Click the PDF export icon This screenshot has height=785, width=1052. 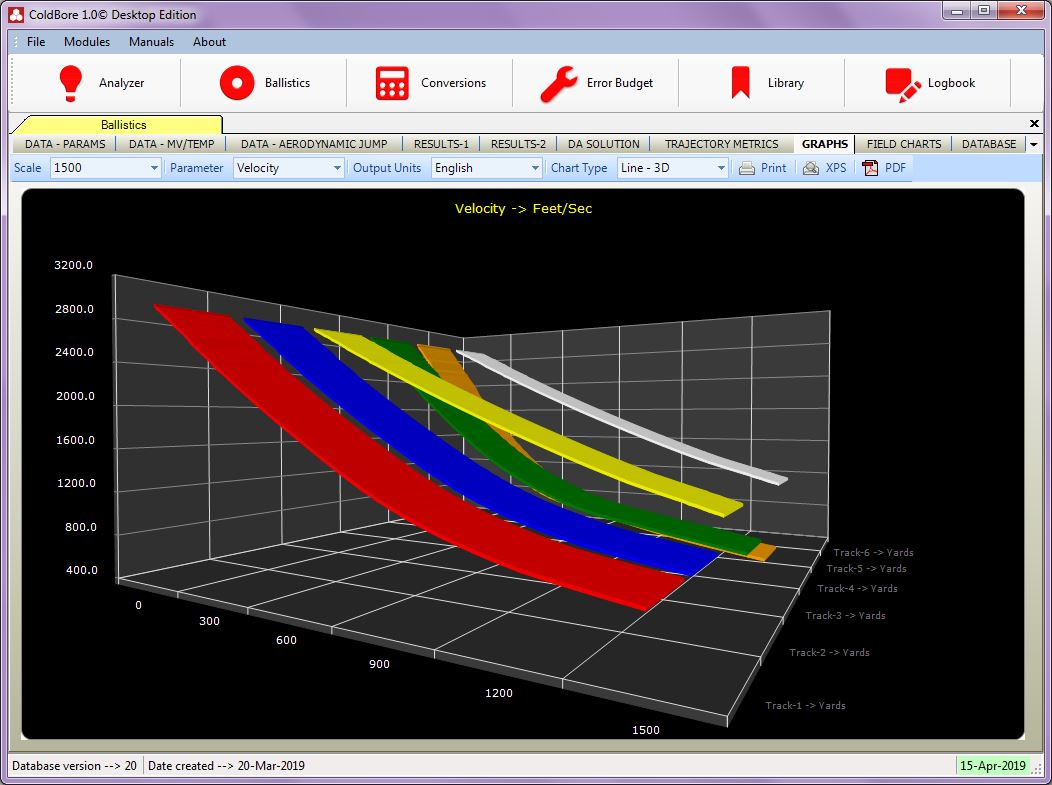tap(870, 168)
